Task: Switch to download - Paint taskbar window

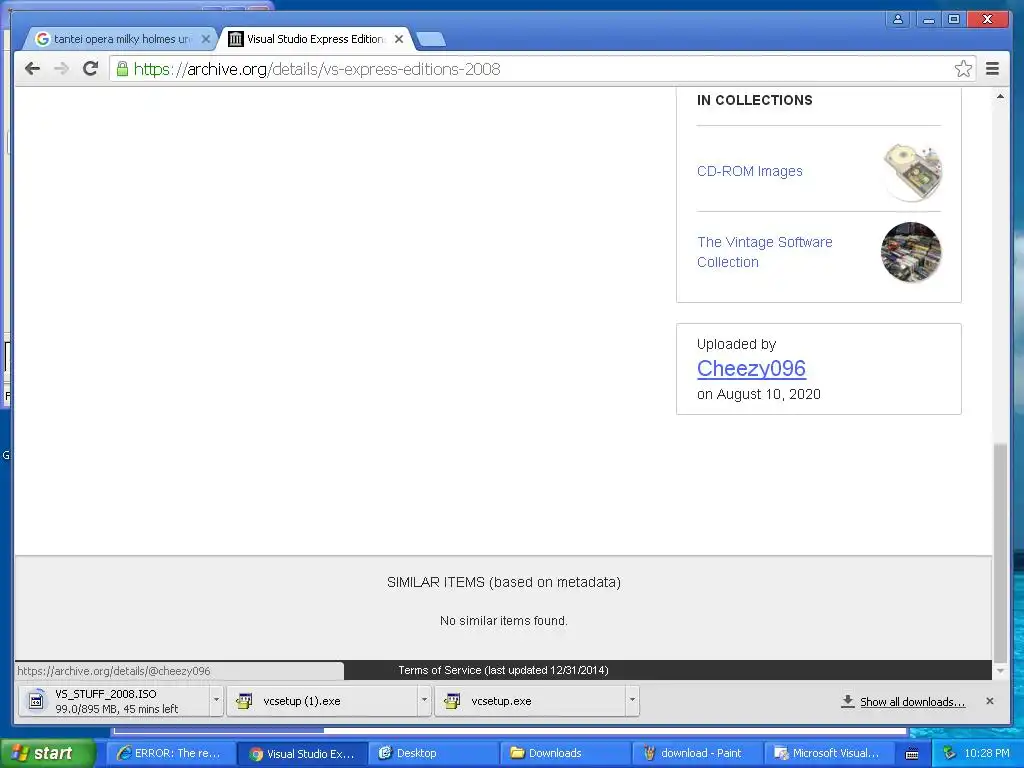Action: (x=696, y=754)
